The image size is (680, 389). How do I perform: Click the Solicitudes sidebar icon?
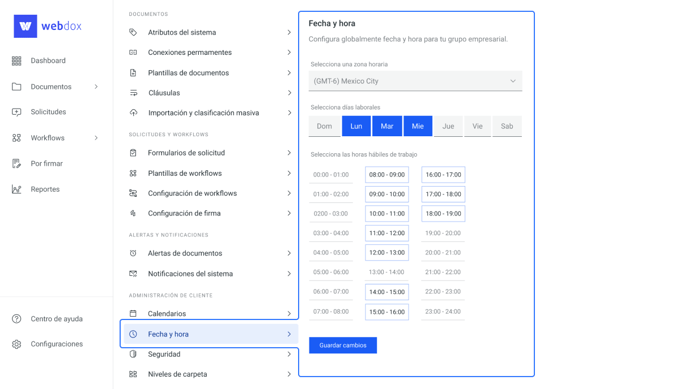[16, 112]
